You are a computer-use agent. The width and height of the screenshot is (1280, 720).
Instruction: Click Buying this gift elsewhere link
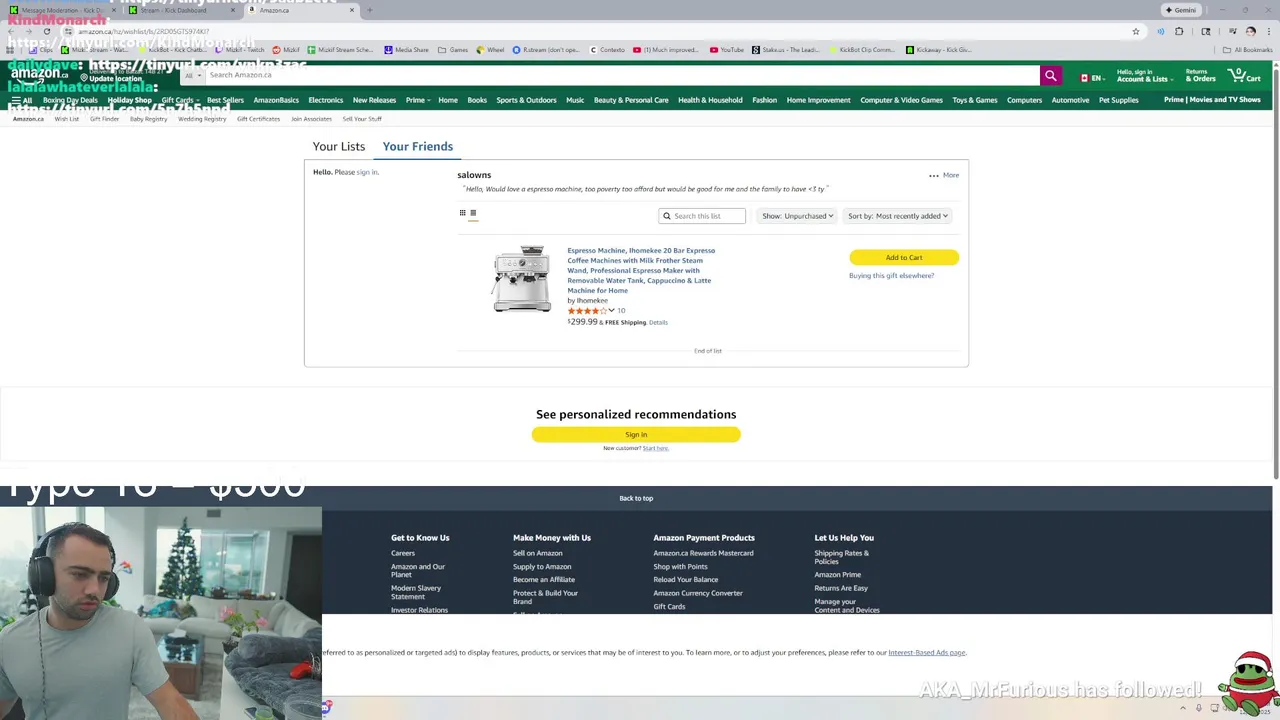click(x=891, y=276)
